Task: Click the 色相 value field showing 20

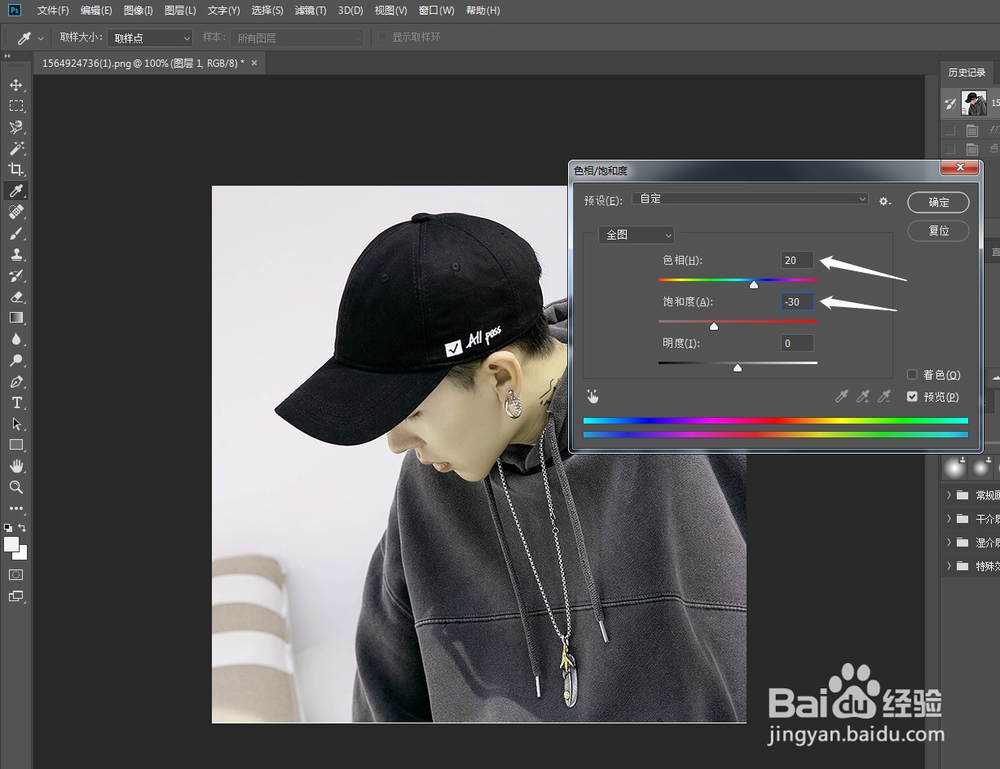Action: (797, 260)
